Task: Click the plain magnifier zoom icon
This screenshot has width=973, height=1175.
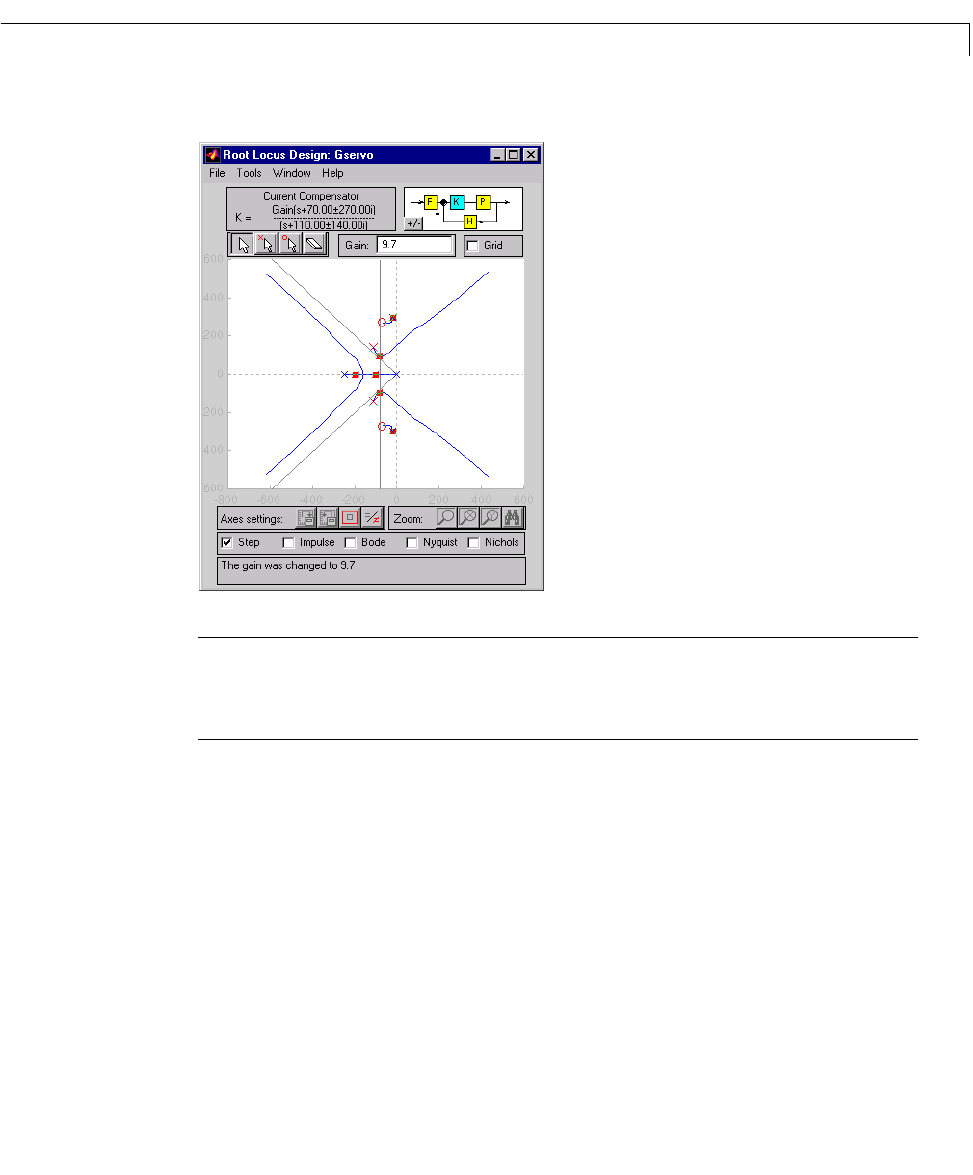Action: pos(446,518)
